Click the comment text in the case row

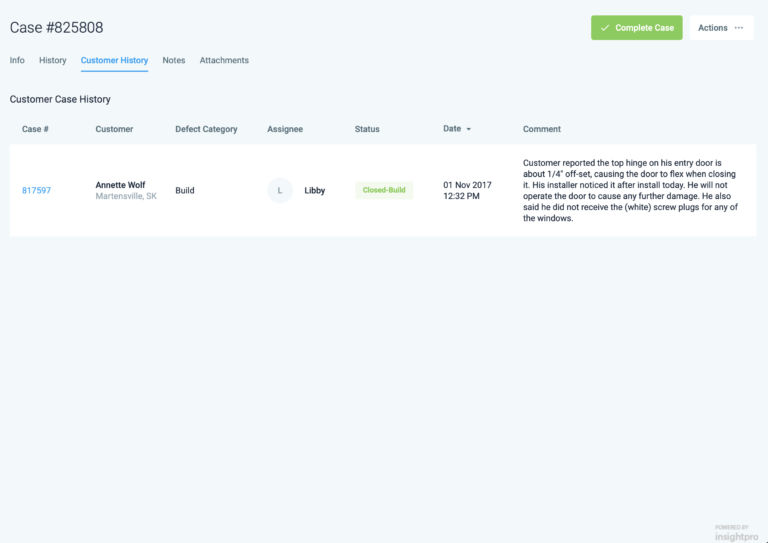click(635, 190)
